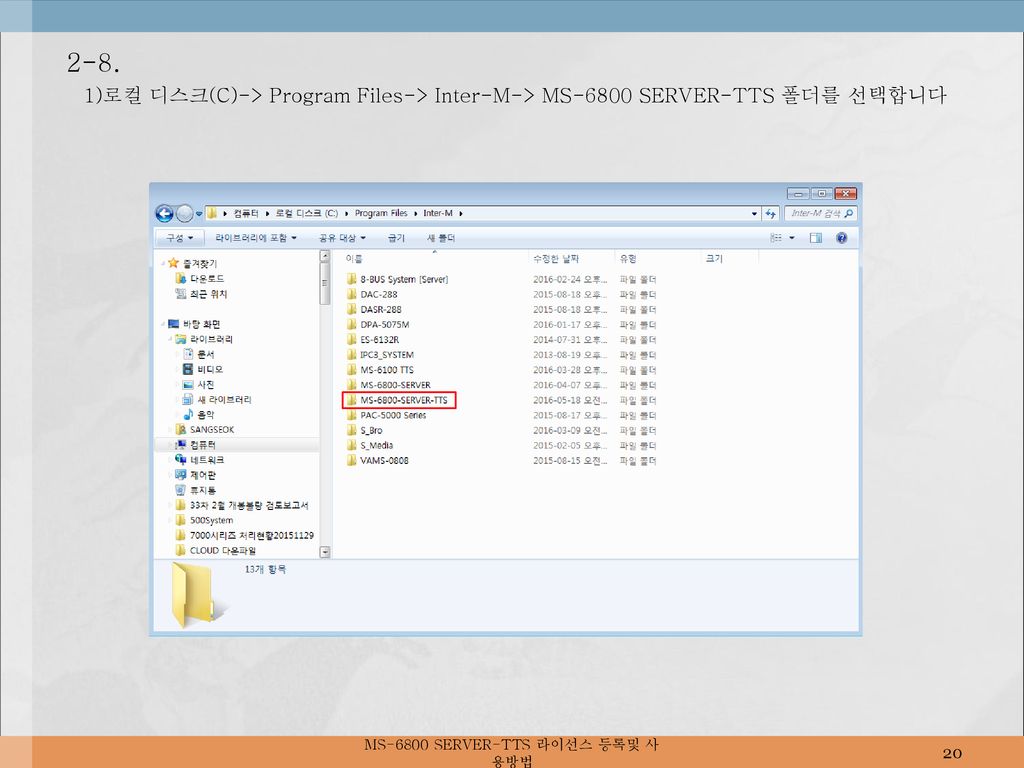Select 라이브러리 tree item
The image size is (1024, 768).
pos(211,339)
